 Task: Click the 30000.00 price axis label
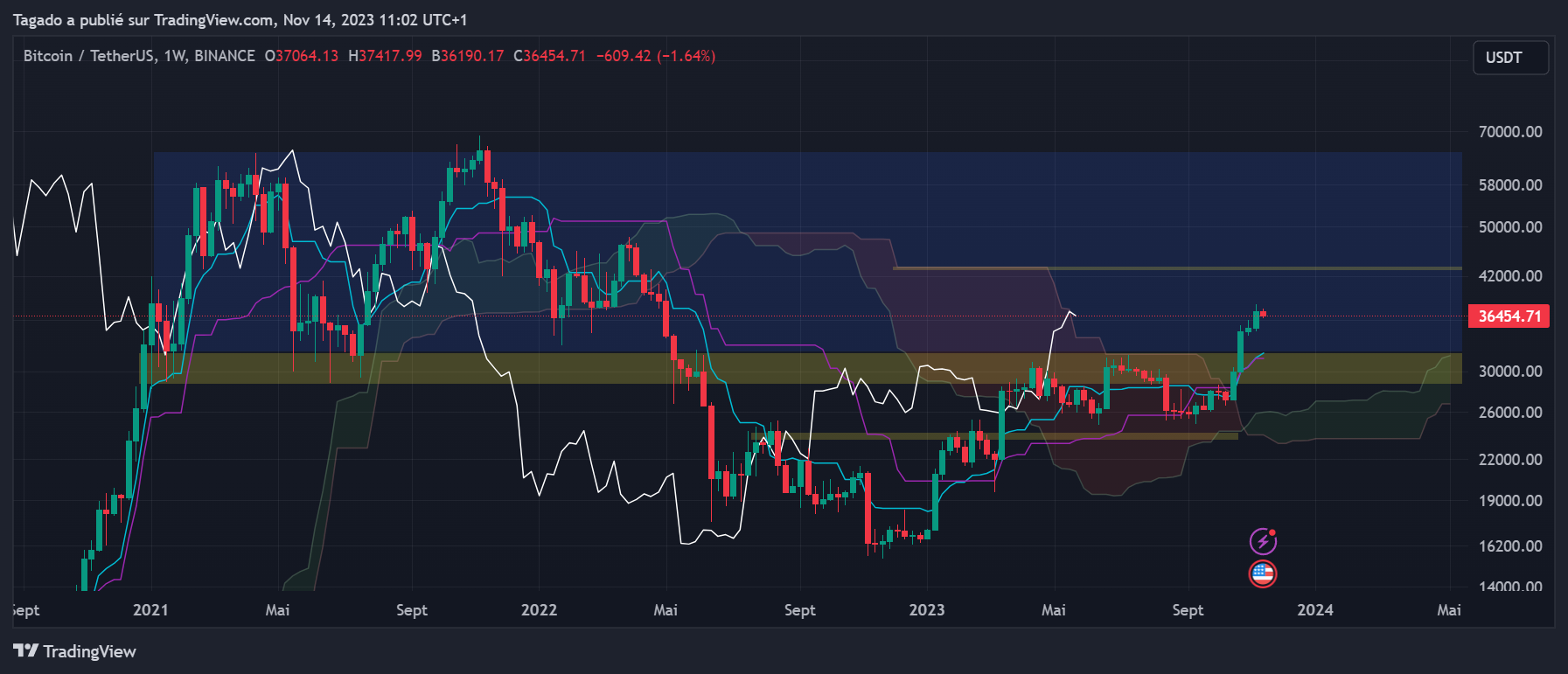1510,372
